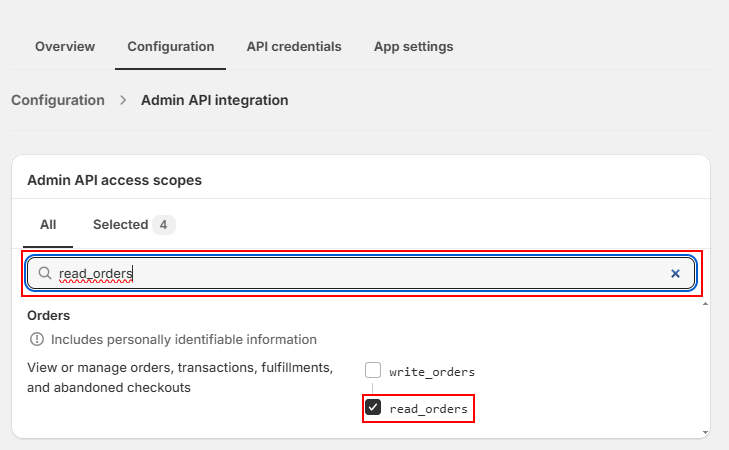Clear the read_orders search with the X icon
Viewport: 729px width, 450px height.
[x=675, y=273]
